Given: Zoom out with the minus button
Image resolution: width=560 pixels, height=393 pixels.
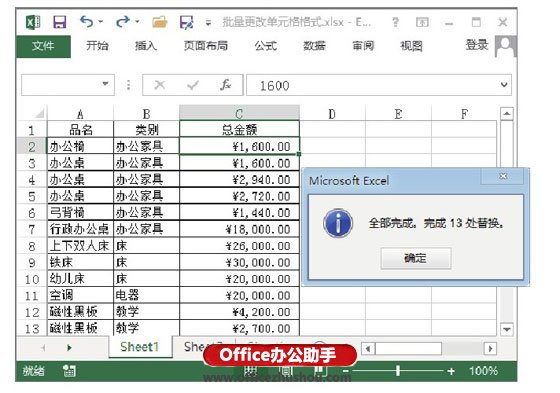Looking at the screenshot, I should tap(346, 371).
